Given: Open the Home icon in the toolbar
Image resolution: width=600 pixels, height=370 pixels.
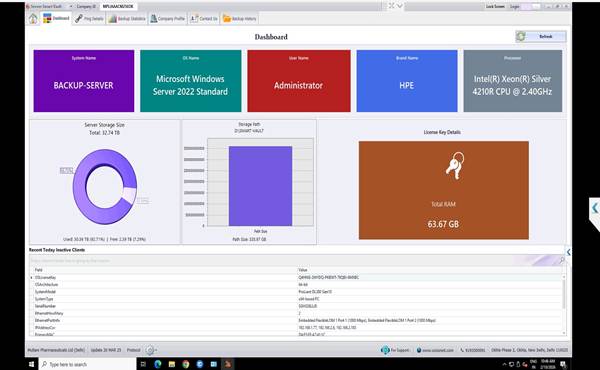Looking at the screenshot, I should point(33,18).
